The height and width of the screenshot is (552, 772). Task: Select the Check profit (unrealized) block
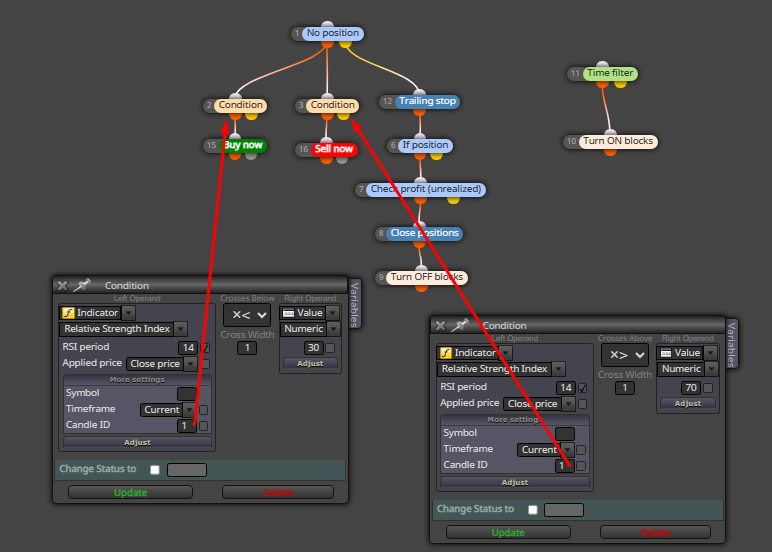click(x=426, y=189)
